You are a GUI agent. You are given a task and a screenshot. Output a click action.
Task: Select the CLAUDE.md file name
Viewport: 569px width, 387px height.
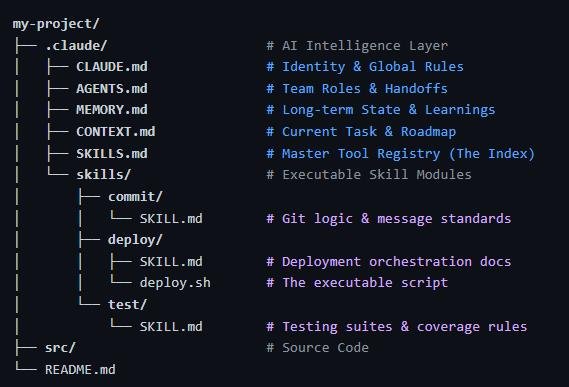click(112, 67)
